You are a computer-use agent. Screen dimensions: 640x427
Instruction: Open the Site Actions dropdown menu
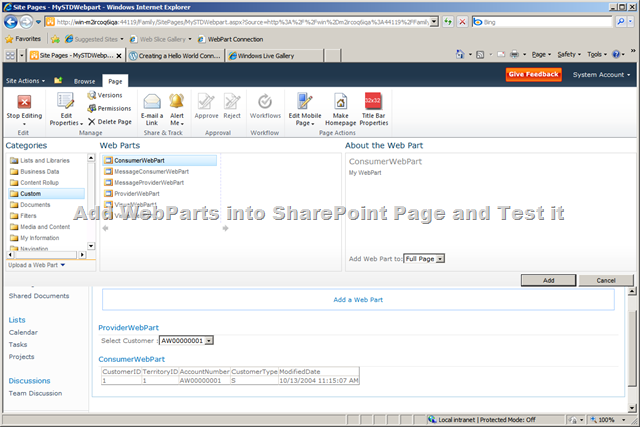pyautogui.click(x=25, y=81)
